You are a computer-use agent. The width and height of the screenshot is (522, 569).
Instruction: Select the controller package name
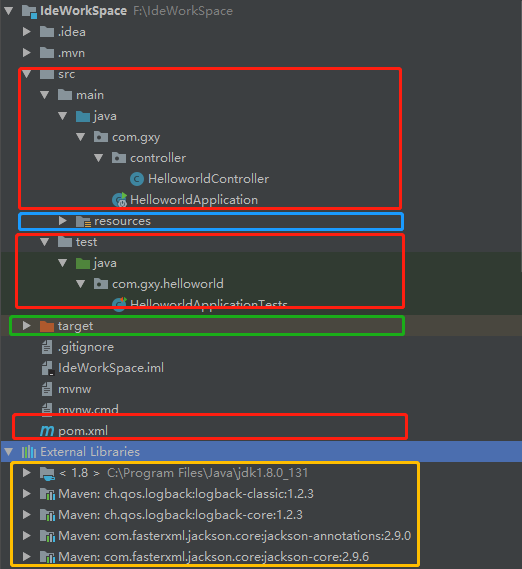[x=158, y=158]
